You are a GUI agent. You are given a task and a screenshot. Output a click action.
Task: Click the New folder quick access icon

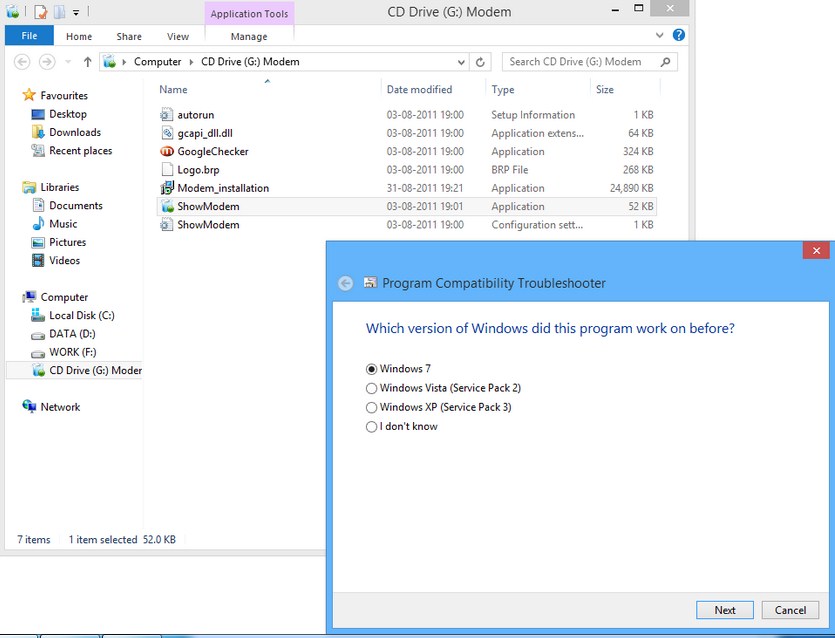[x=60, y=11]
